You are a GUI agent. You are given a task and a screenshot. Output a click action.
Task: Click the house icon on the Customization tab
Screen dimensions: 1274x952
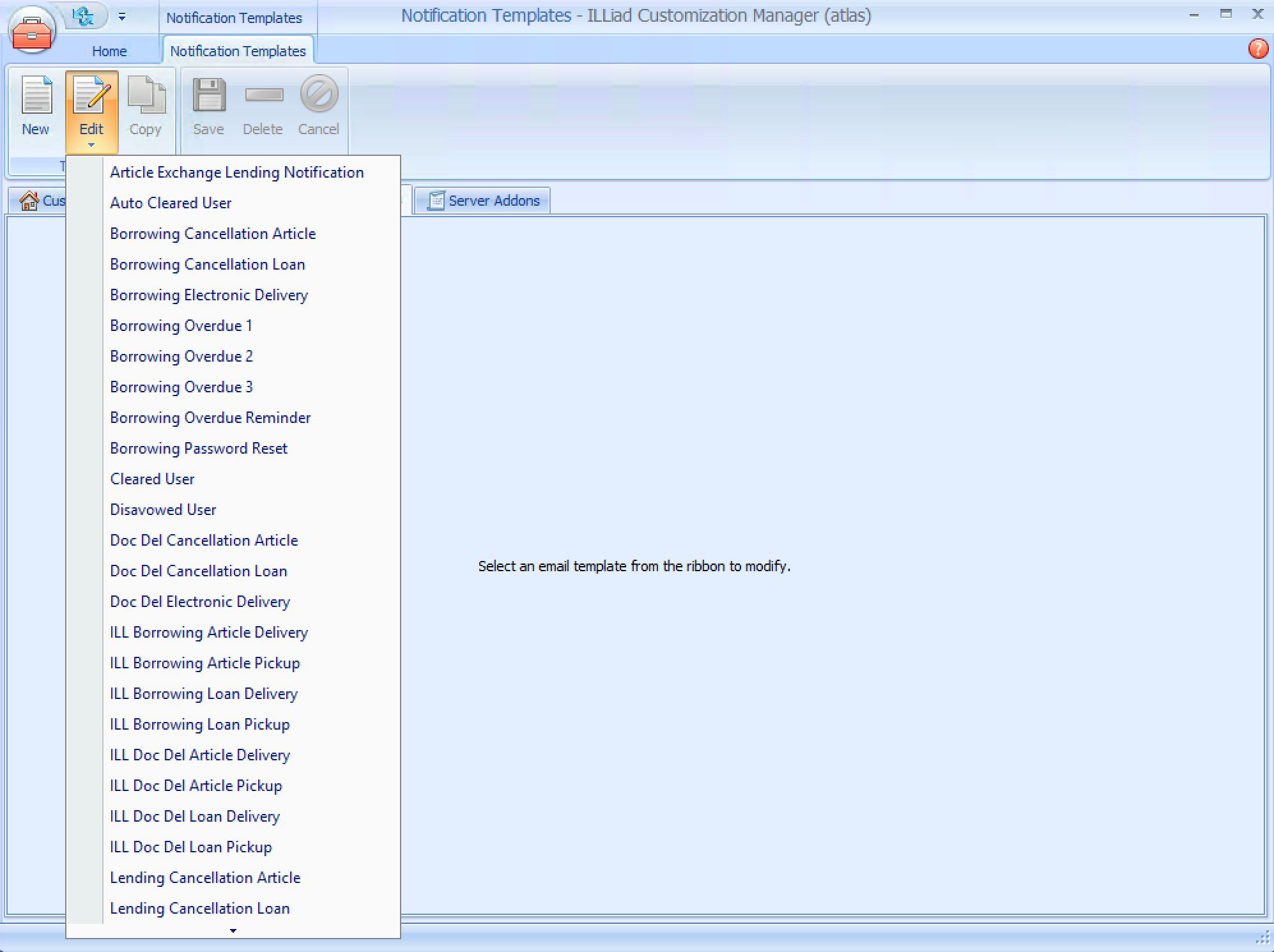point(28,201)
